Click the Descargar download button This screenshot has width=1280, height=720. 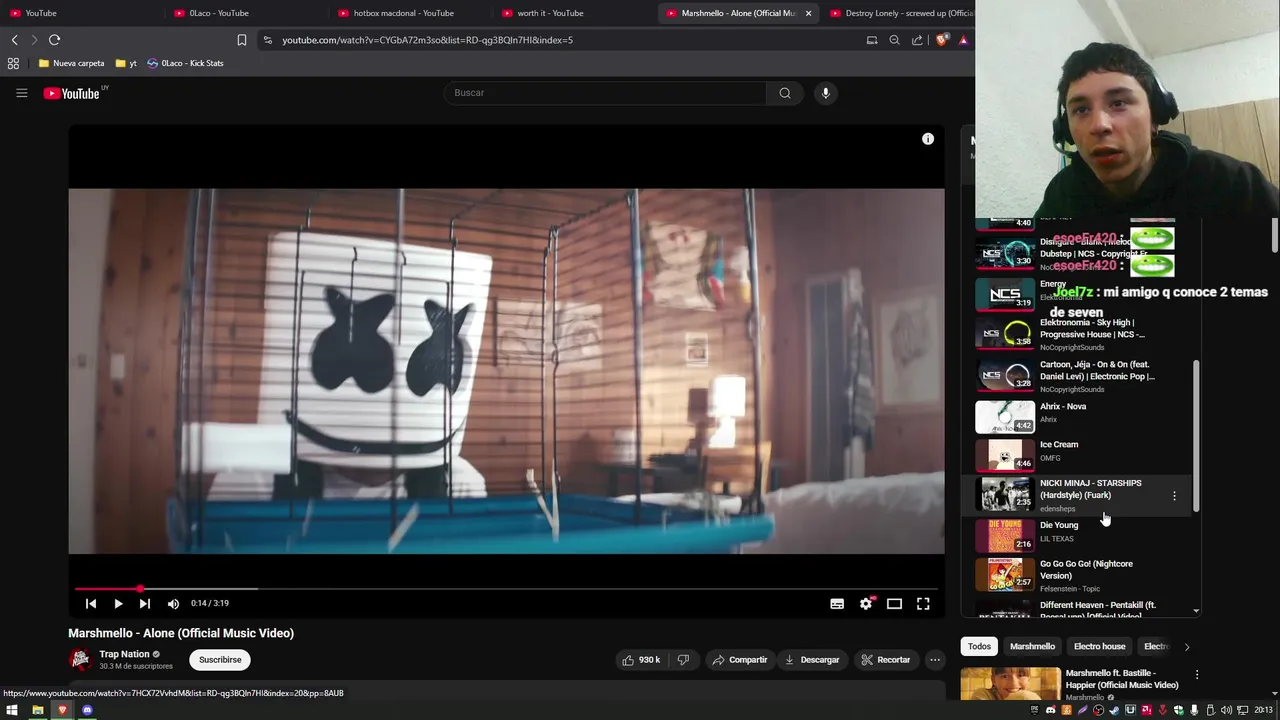[812, 660]
